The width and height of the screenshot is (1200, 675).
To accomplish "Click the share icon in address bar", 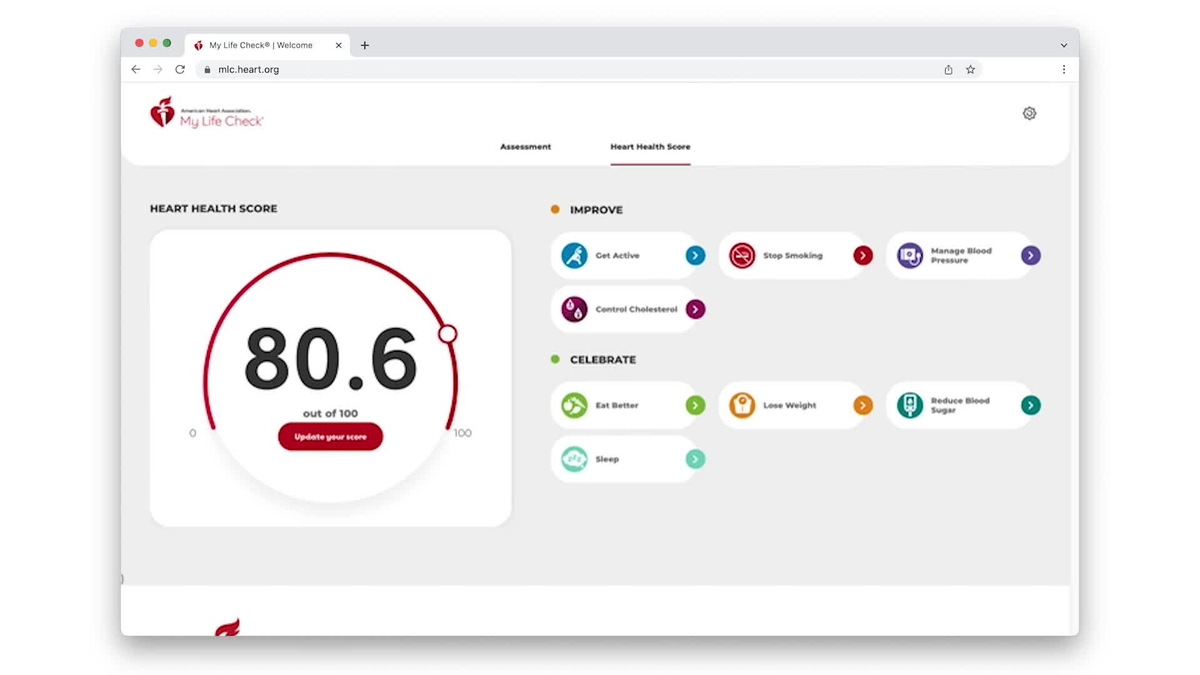I will coord(948,69).
